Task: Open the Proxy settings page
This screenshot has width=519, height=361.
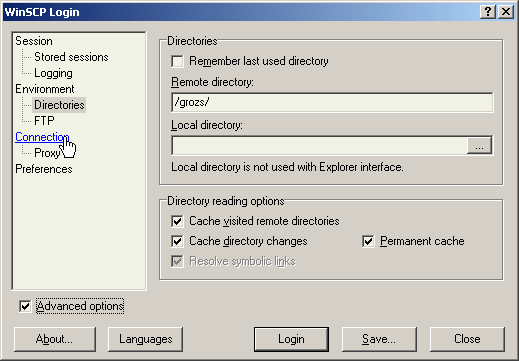Action: click(47, 153)
